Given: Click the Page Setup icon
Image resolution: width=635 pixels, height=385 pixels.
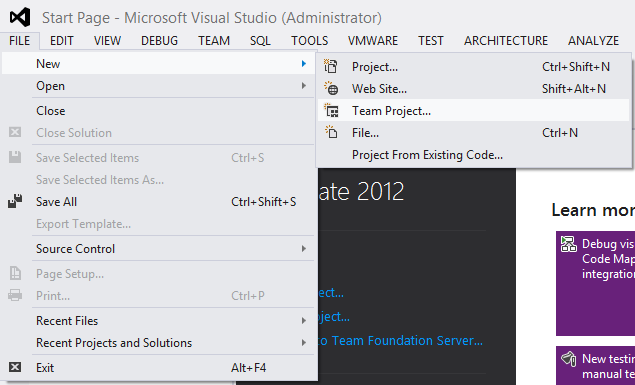Looking at the screenshot, I should (15, 273).
